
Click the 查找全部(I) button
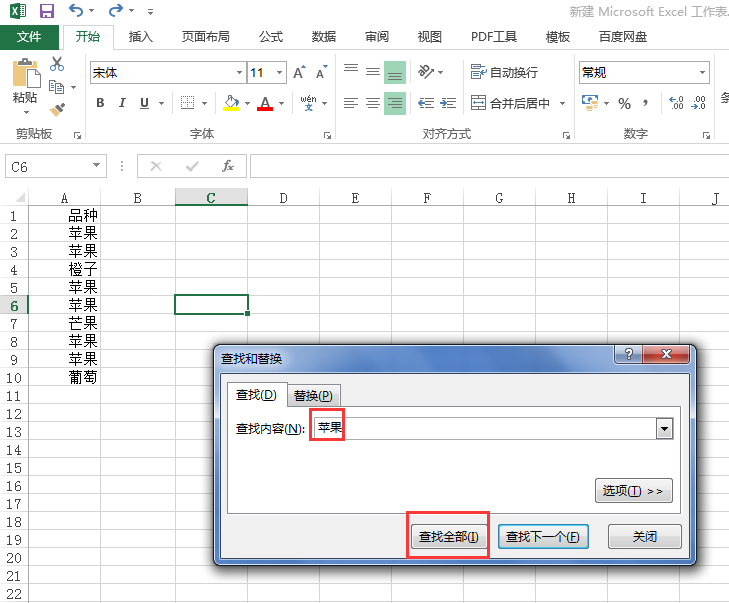click(449, 537)
